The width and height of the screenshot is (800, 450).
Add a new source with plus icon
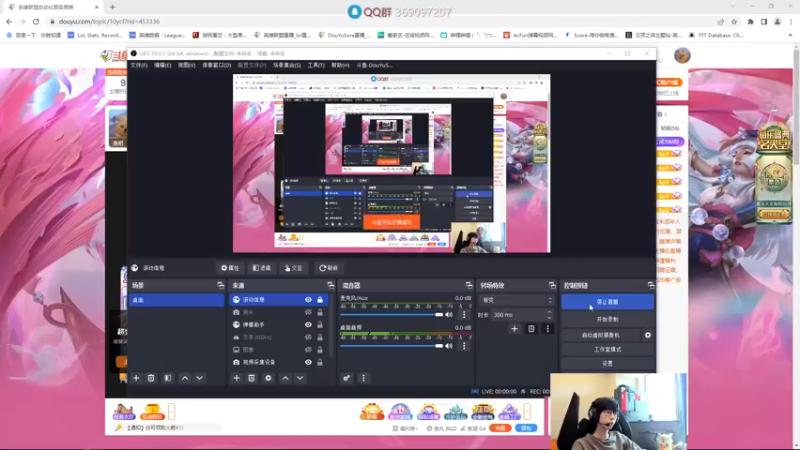click(236, 378)
